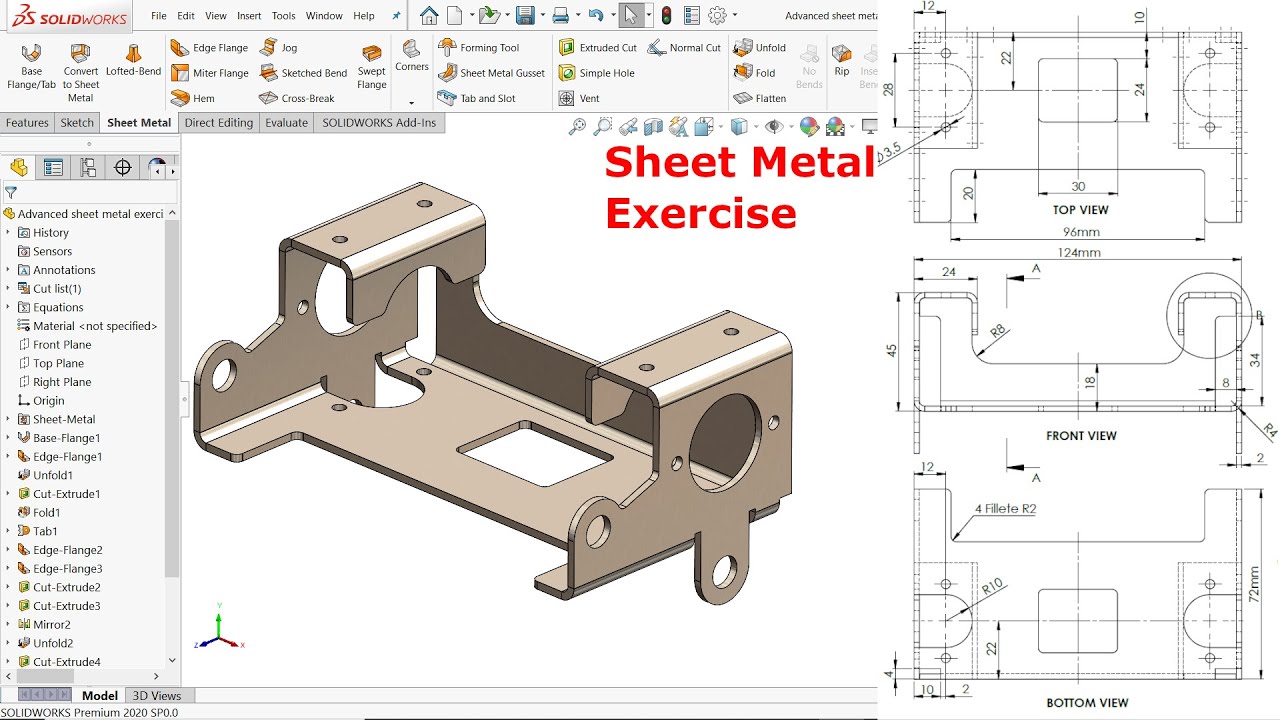Expand the History tree node
Image resolution: width=1280 pixels, height=720 pixels.
(x=8, y=232)
